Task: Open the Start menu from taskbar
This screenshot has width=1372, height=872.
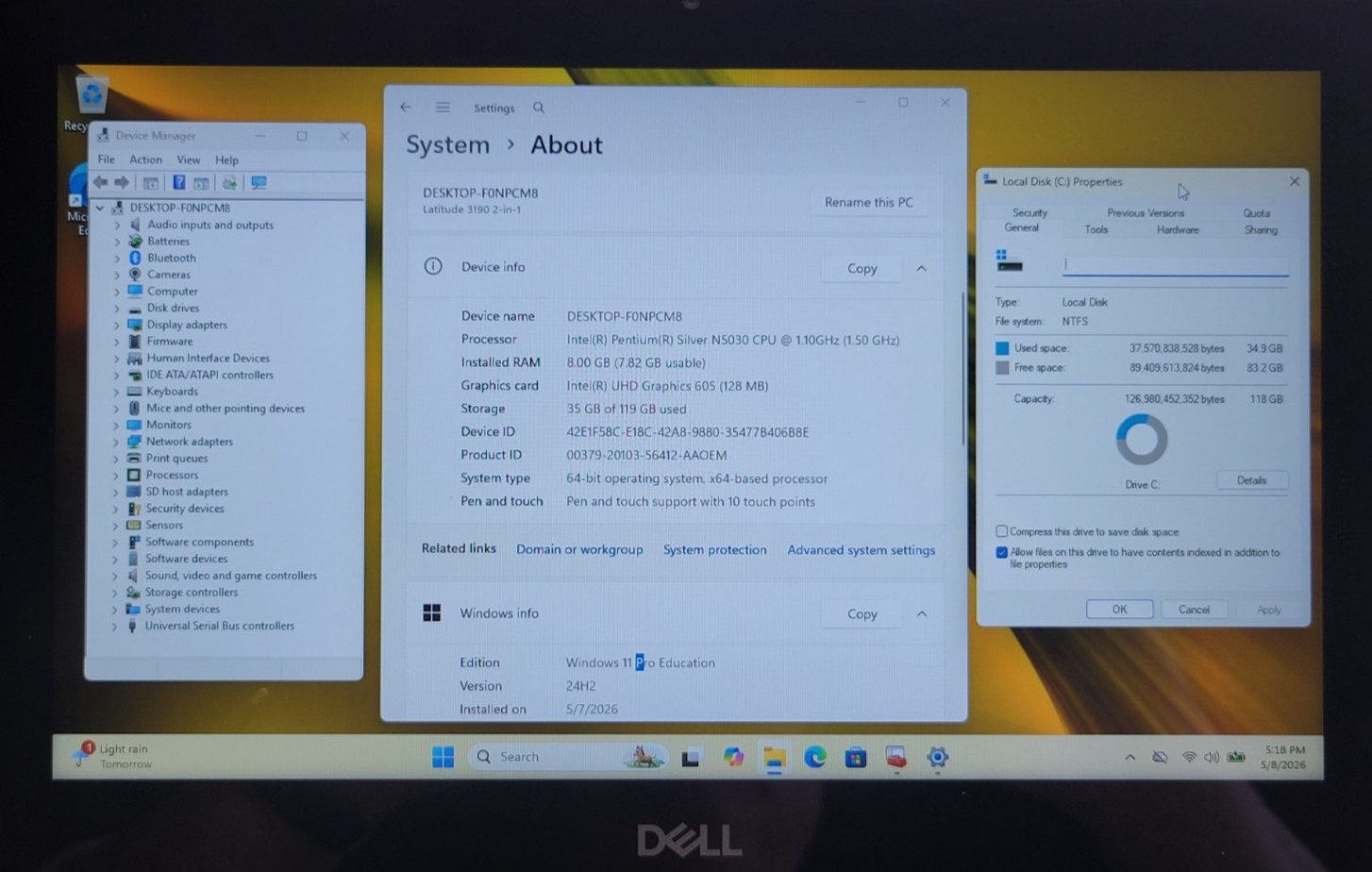Action: (x=443, y=757)
